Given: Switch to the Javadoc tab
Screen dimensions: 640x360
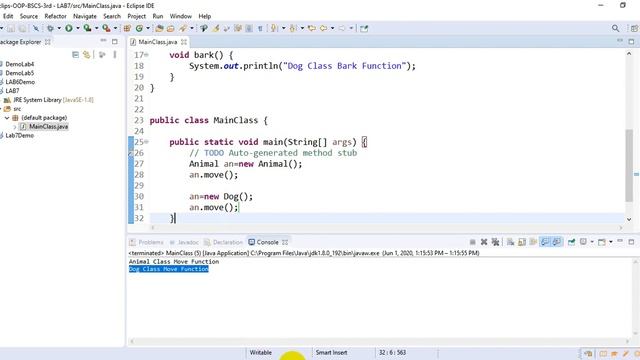Looking at the screenshot, I should 184,242.
